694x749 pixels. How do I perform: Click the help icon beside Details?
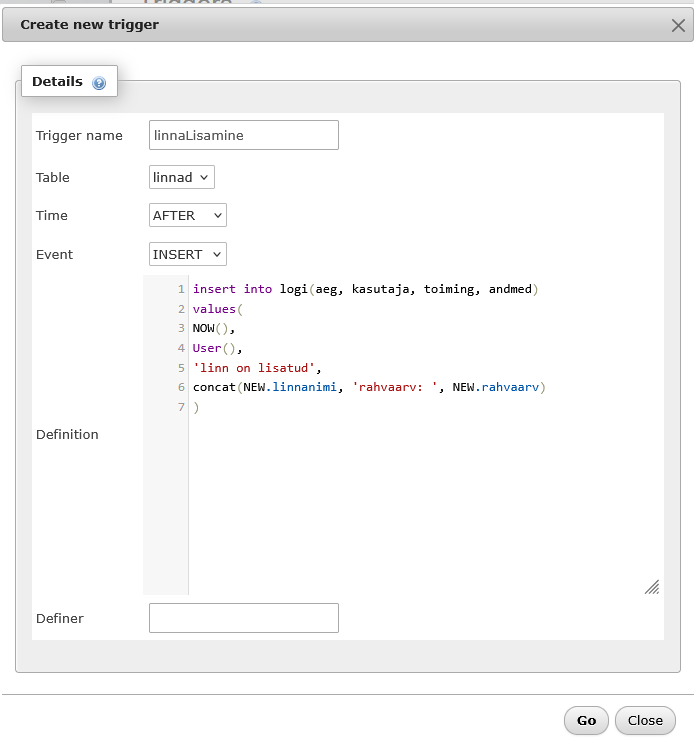tap(99, 83)
